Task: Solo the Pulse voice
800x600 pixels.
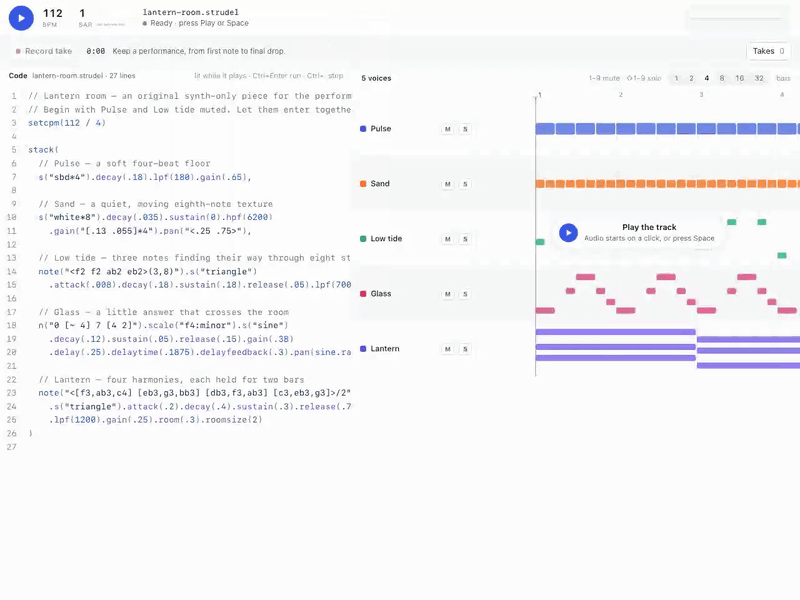Action: pyautogui.click(x=465, y=129)
